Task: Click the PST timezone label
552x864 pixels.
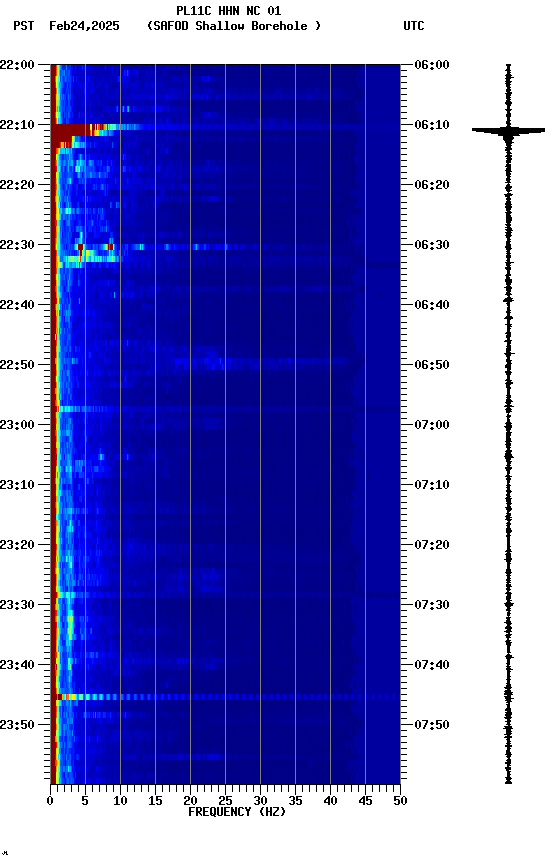Action: [23, 26]
